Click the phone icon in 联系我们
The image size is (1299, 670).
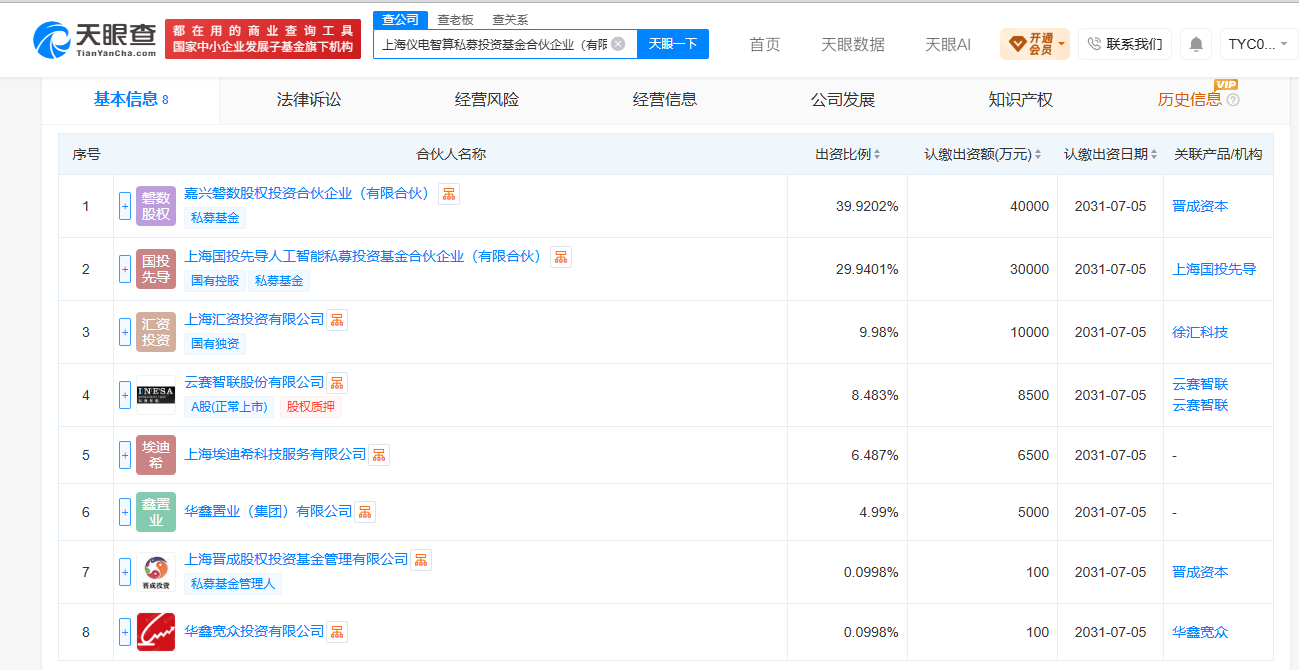click(x=1094, y=44)
